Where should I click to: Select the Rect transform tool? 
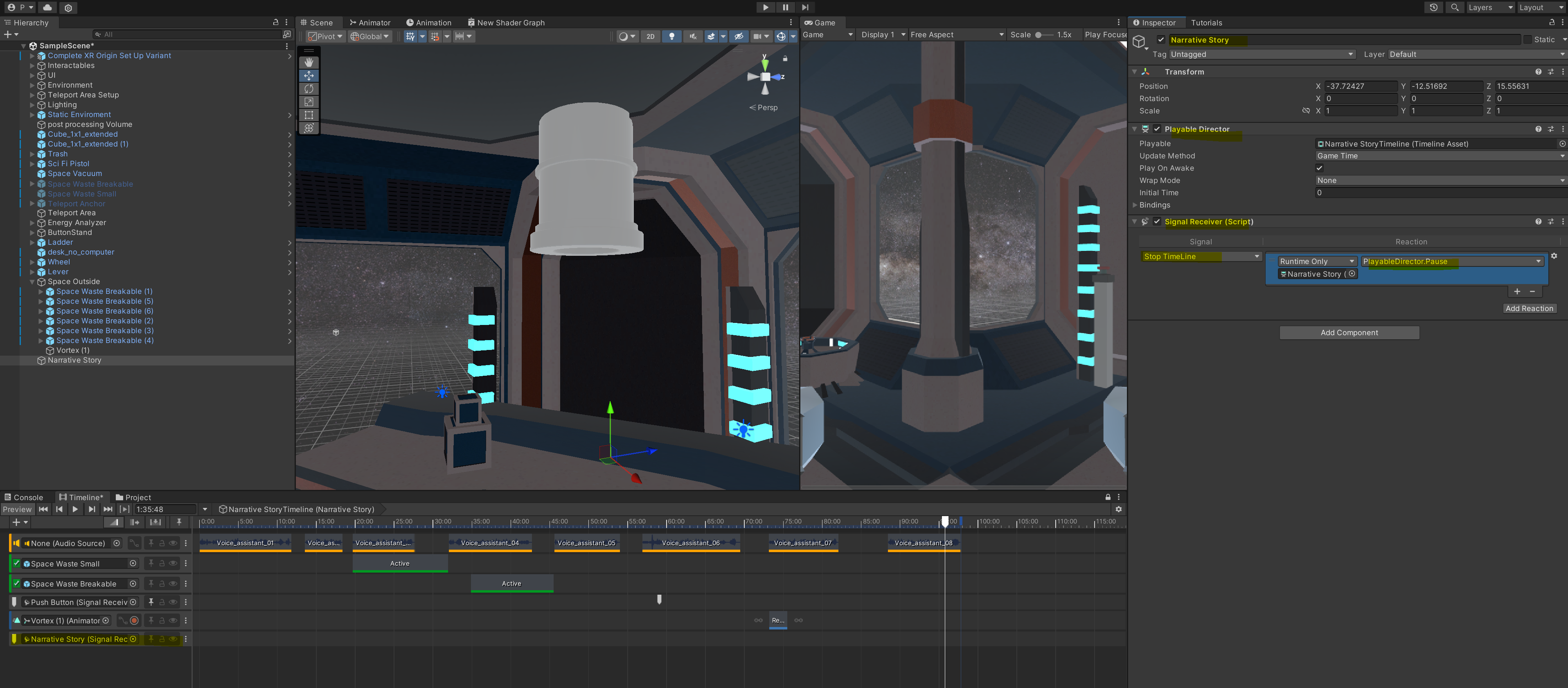(x=309, y=115)
